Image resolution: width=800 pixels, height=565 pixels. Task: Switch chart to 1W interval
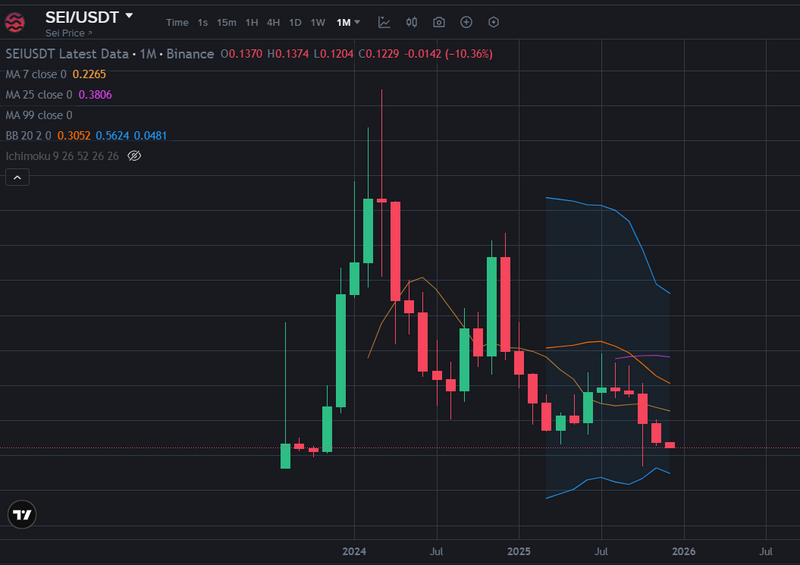click(x=318, y=22)
